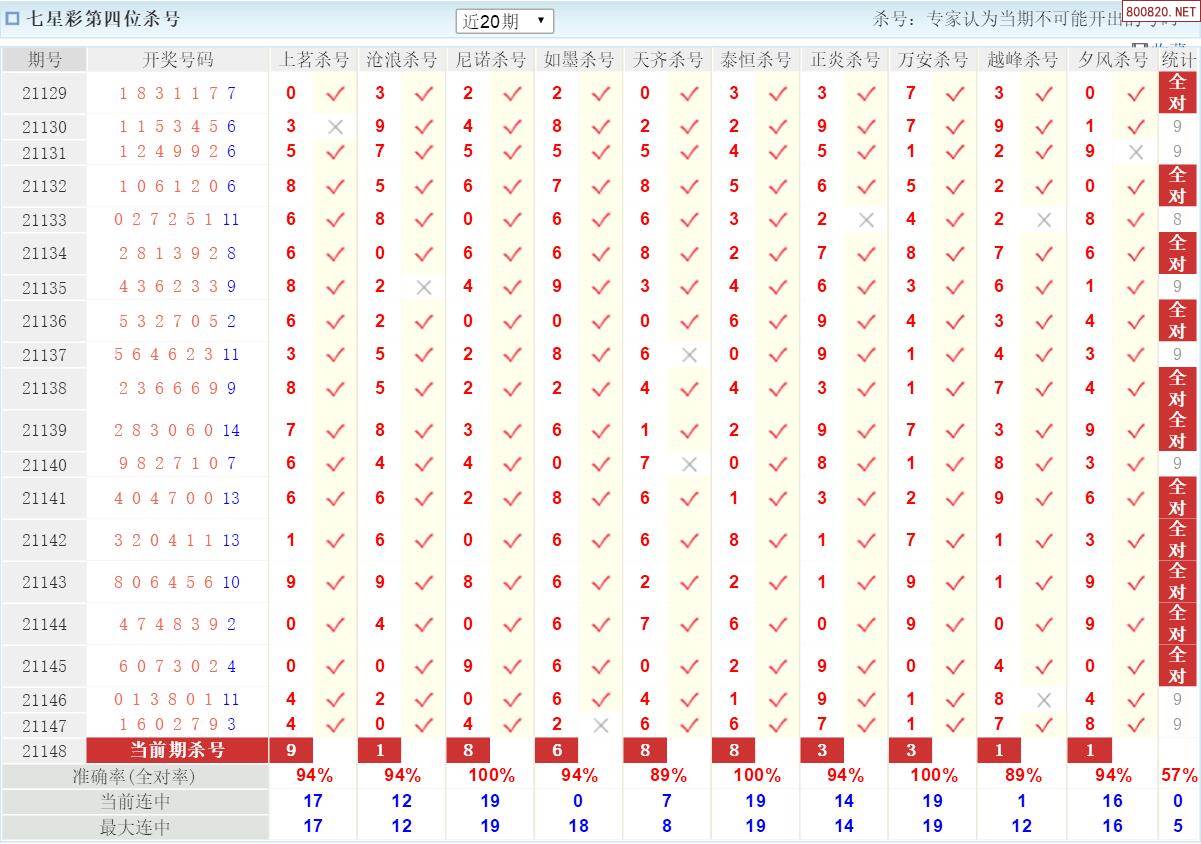Viewport: 1201px width, 844px height.
Task: Click the 全对 badge in row 21145
Action: pyautogui.click(x=1177, y=665)
